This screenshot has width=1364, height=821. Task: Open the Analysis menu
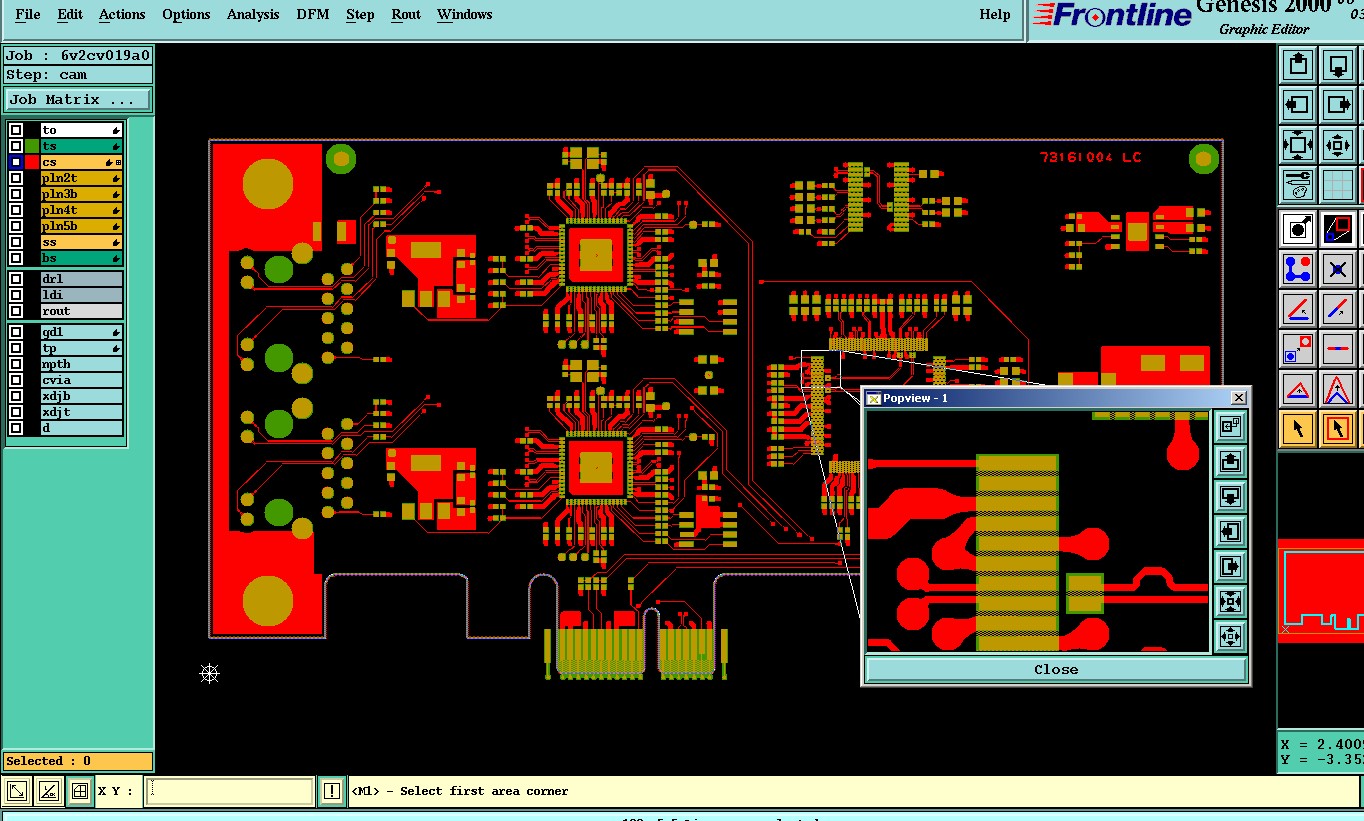tap(252, 14)
